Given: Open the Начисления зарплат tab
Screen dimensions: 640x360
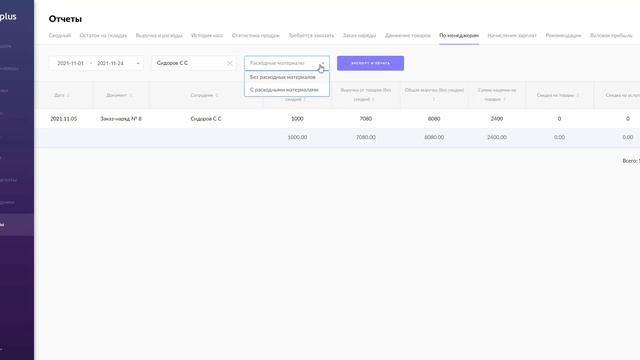Looking at the screenshot, I should [x=512, y=36].
